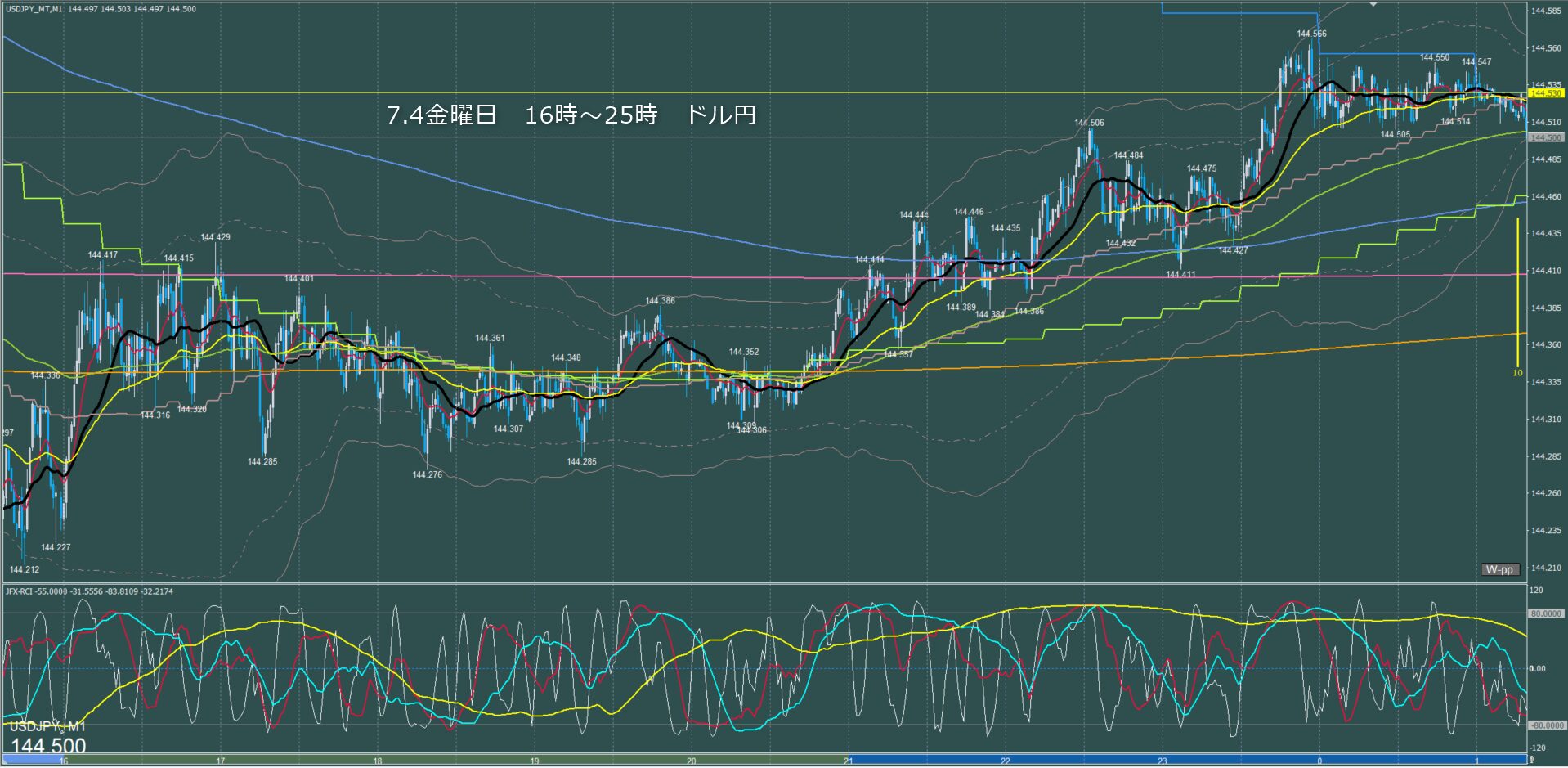Click hour 21 on the time axis
Image resolution: width=1568 pixels, height=768 pixels.
tap(849, 761)
